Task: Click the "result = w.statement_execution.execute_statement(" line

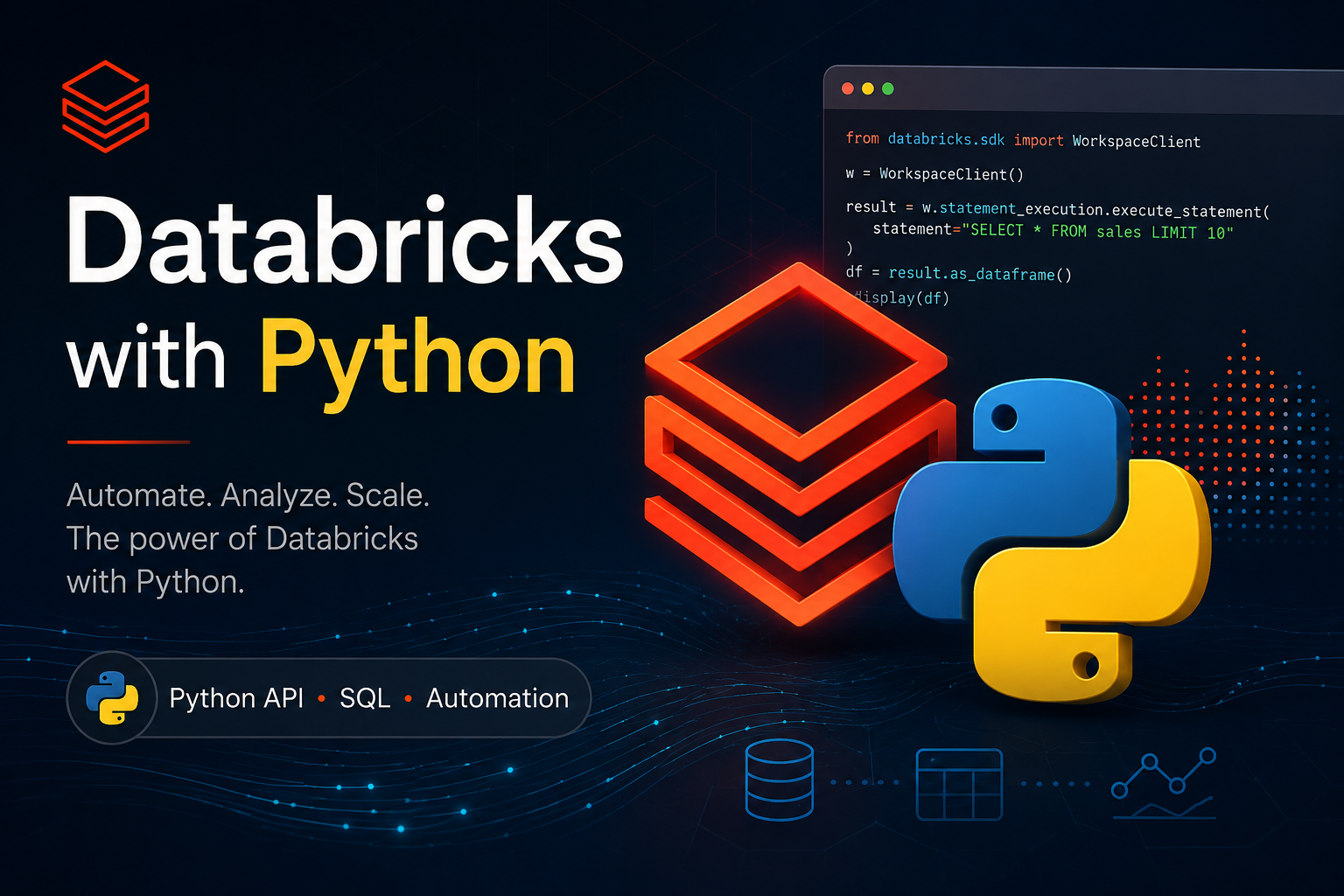Action: pos(1058,209)
